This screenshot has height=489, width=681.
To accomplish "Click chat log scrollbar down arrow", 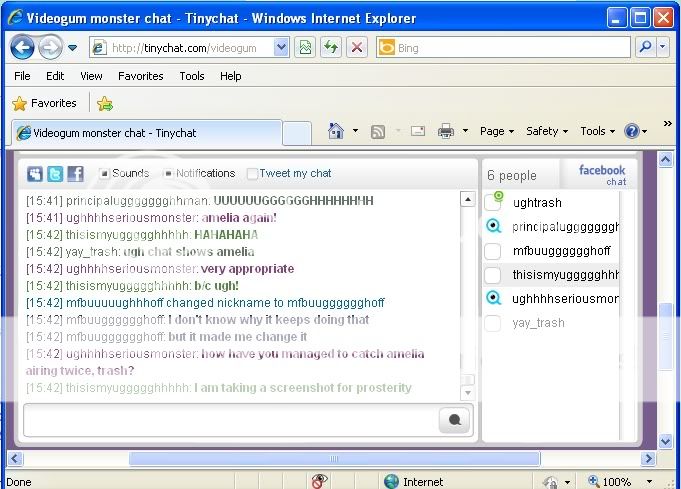I will (467, 393).
